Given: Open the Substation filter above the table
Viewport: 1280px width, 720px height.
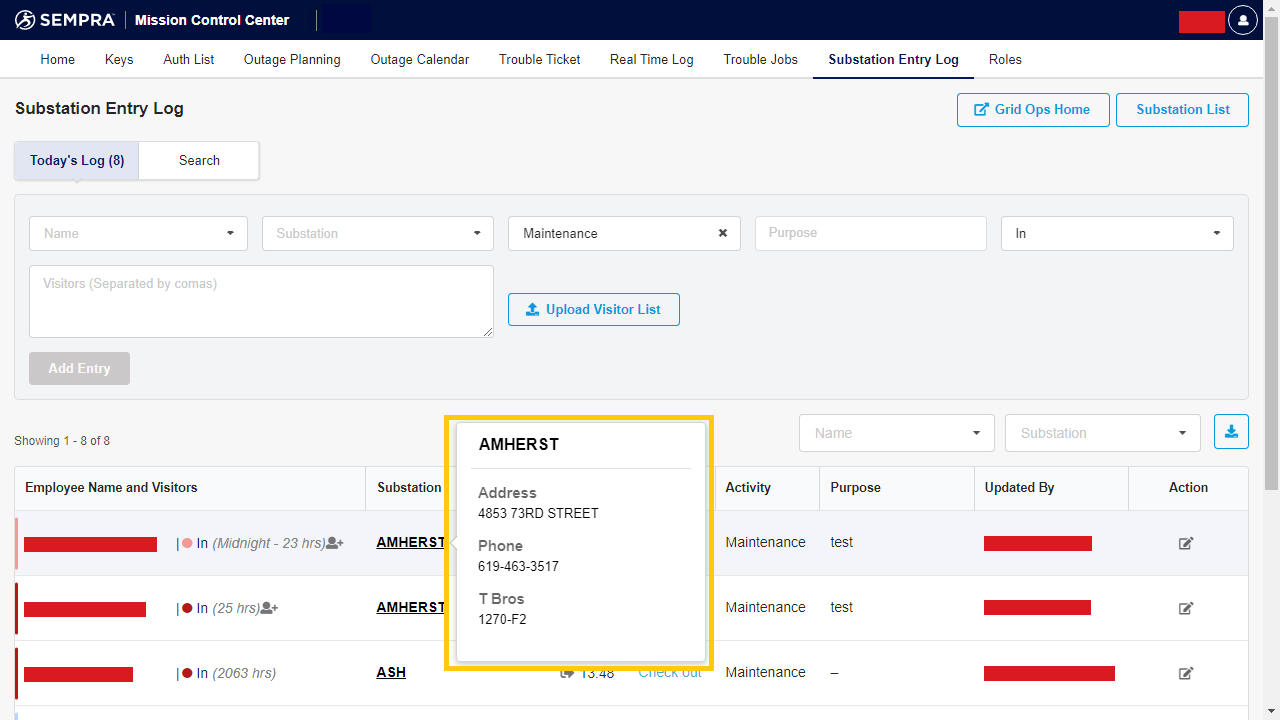Looking at the screenshot, I should tap(1102, 433).
